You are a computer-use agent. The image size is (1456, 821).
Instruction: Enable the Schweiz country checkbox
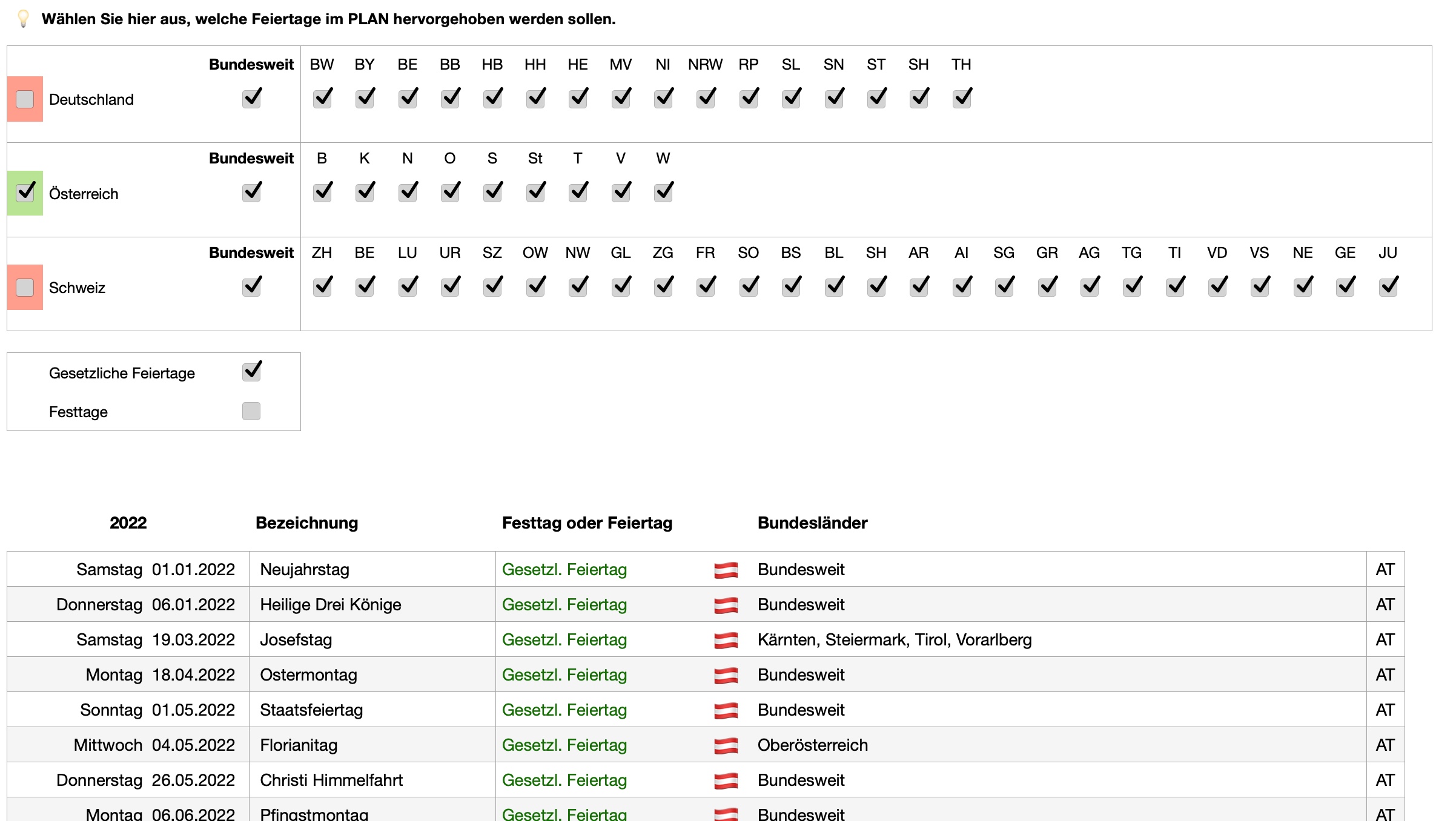click(25, 287)
